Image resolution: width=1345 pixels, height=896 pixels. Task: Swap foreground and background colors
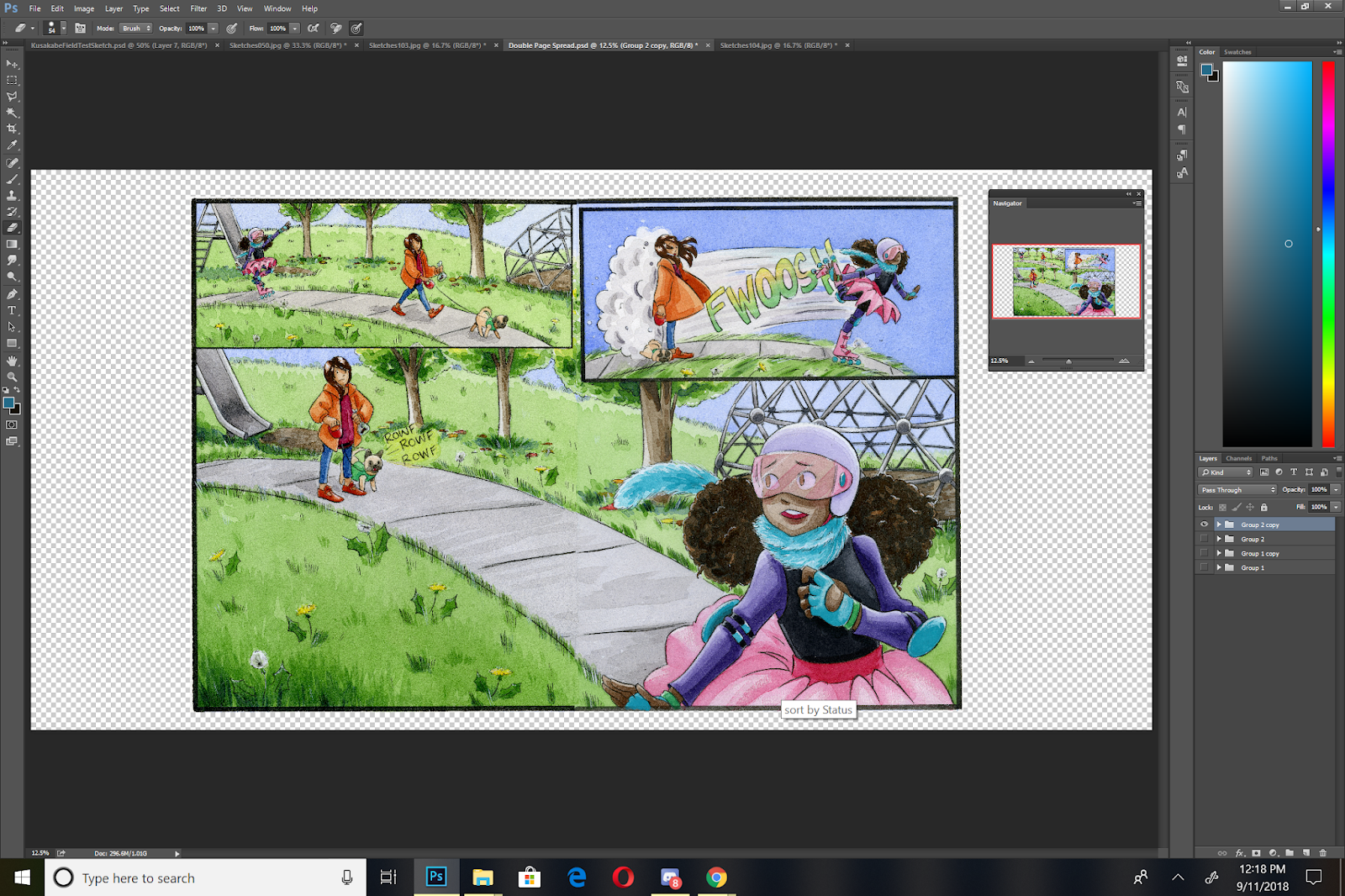[17, 391]
